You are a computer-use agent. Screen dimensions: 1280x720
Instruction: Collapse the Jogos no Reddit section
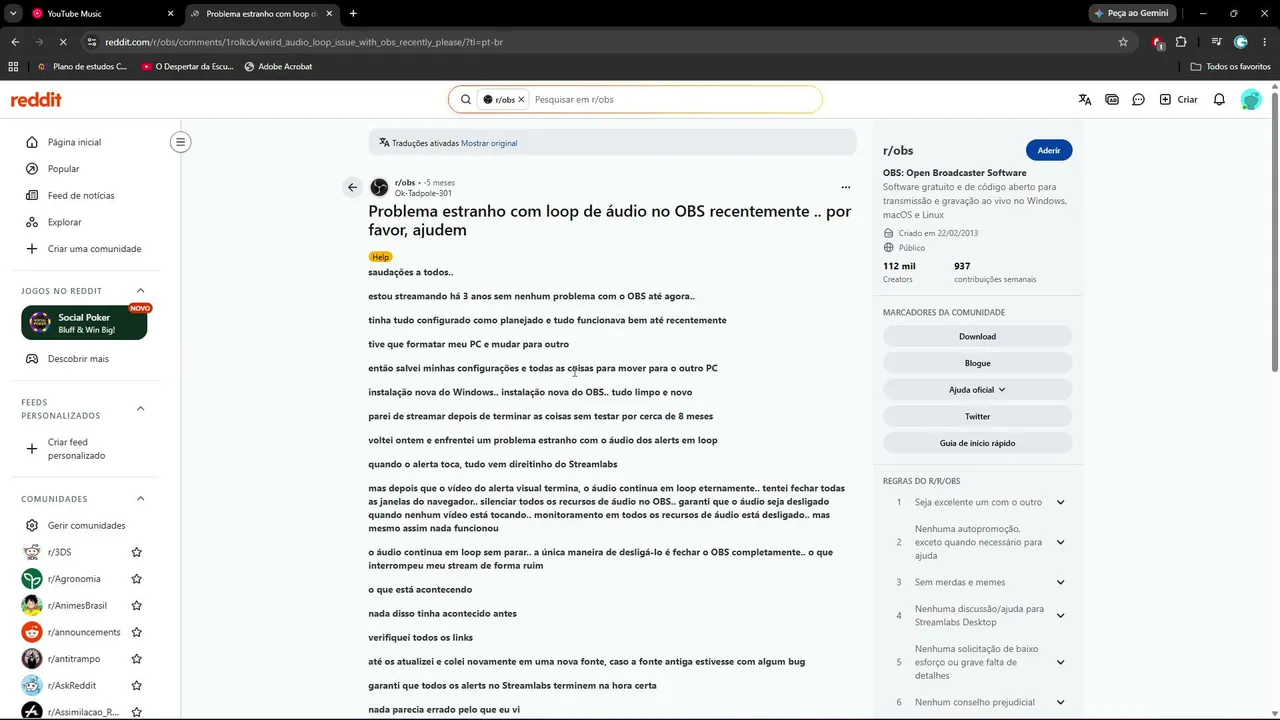tap(140, 291)
